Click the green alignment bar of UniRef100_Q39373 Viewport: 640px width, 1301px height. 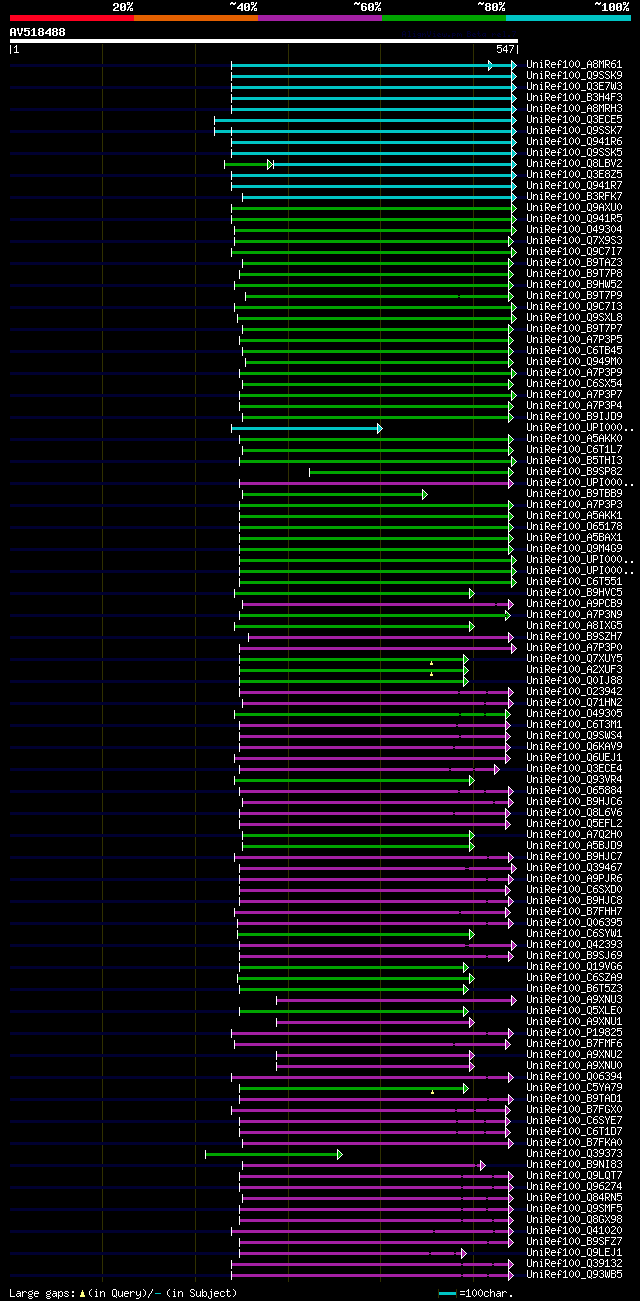(274, 1154)
